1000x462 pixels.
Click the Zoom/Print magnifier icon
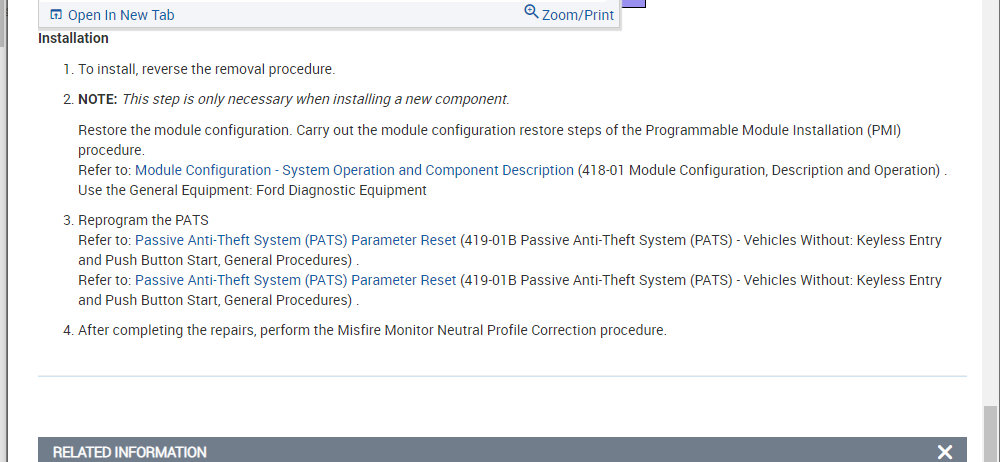531,13
